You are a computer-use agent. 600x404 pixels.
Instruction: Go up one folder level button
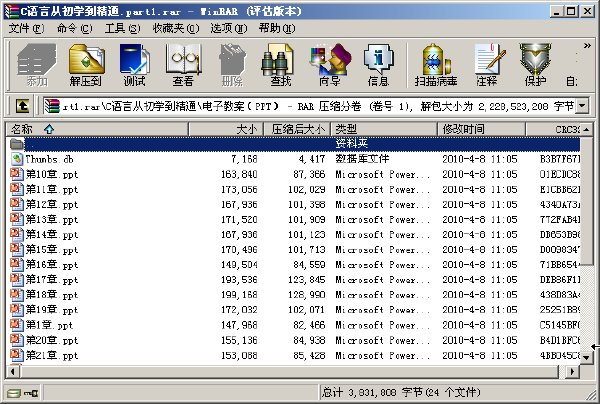point(23,106)
